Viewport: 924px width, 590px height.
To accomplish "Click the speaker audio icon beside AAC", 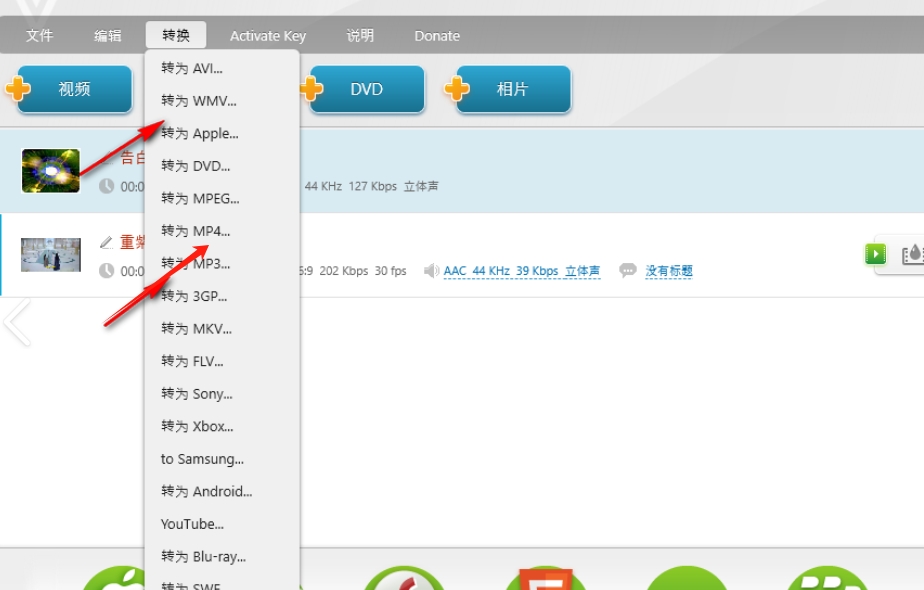I will pyautogui.click(x=431, y=271).
